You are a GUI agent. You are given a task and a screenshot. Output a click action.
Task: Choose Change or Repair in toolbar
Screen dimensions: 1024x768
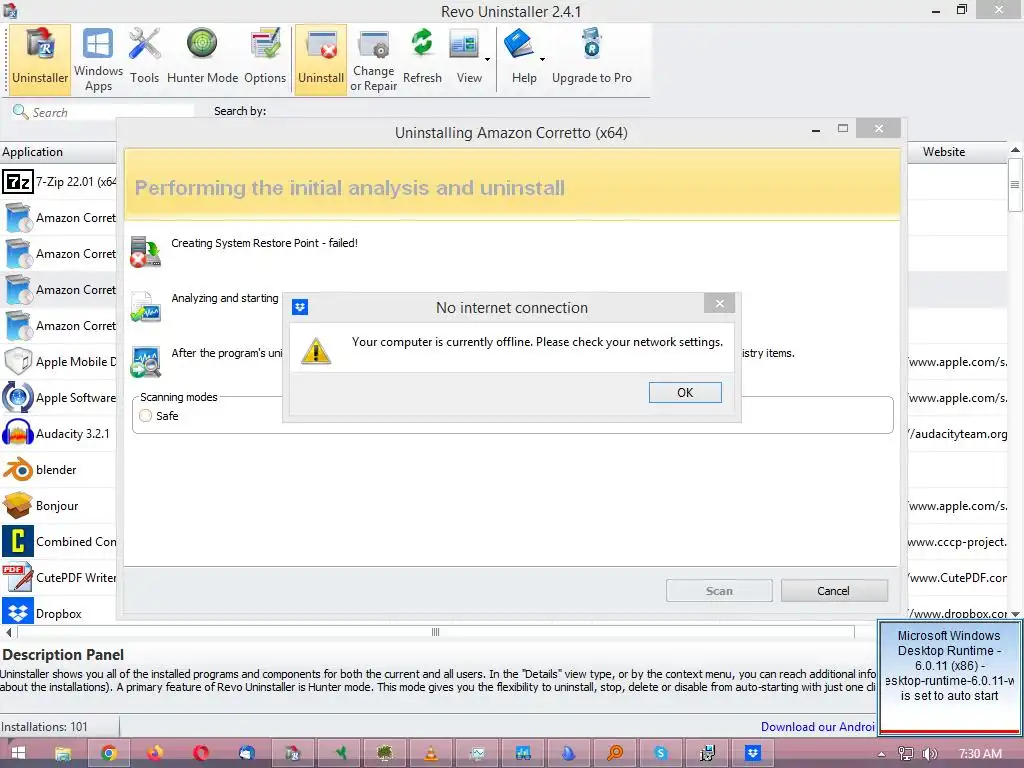[x=374, y=60]
